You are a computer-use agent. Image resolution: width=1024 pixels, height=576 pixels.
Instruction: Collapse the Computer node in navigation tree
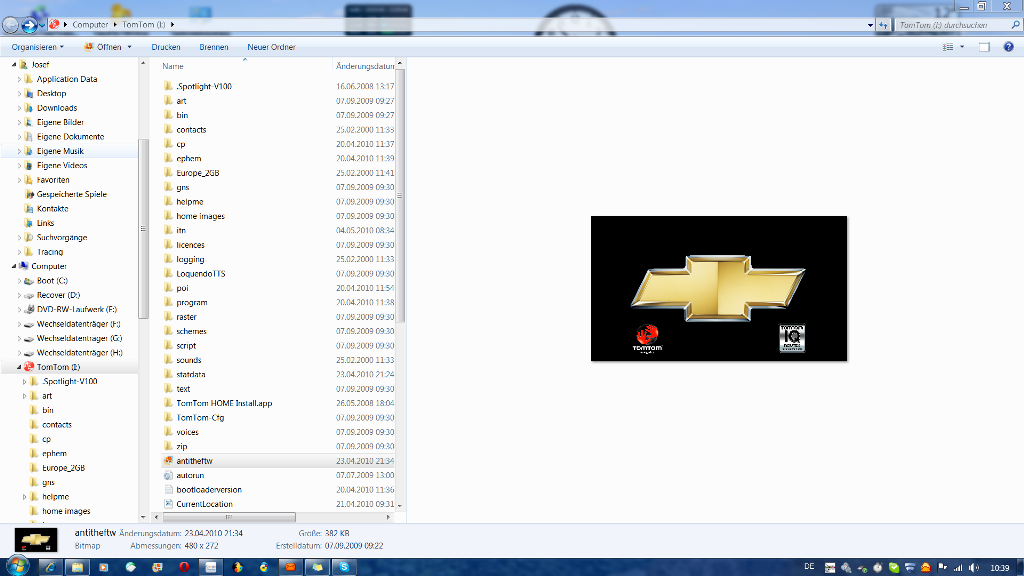click(14, 266)
